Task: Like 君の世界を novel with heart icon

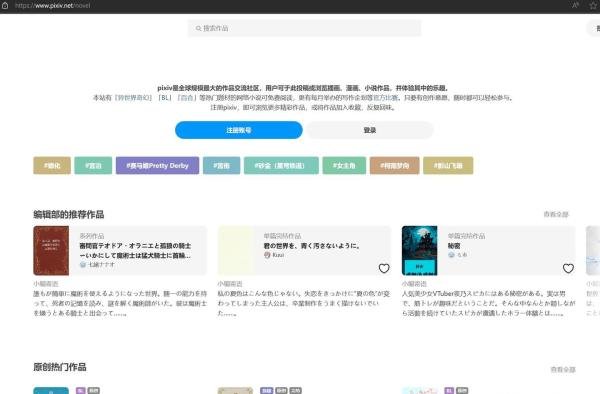Action: pos(384,269)
